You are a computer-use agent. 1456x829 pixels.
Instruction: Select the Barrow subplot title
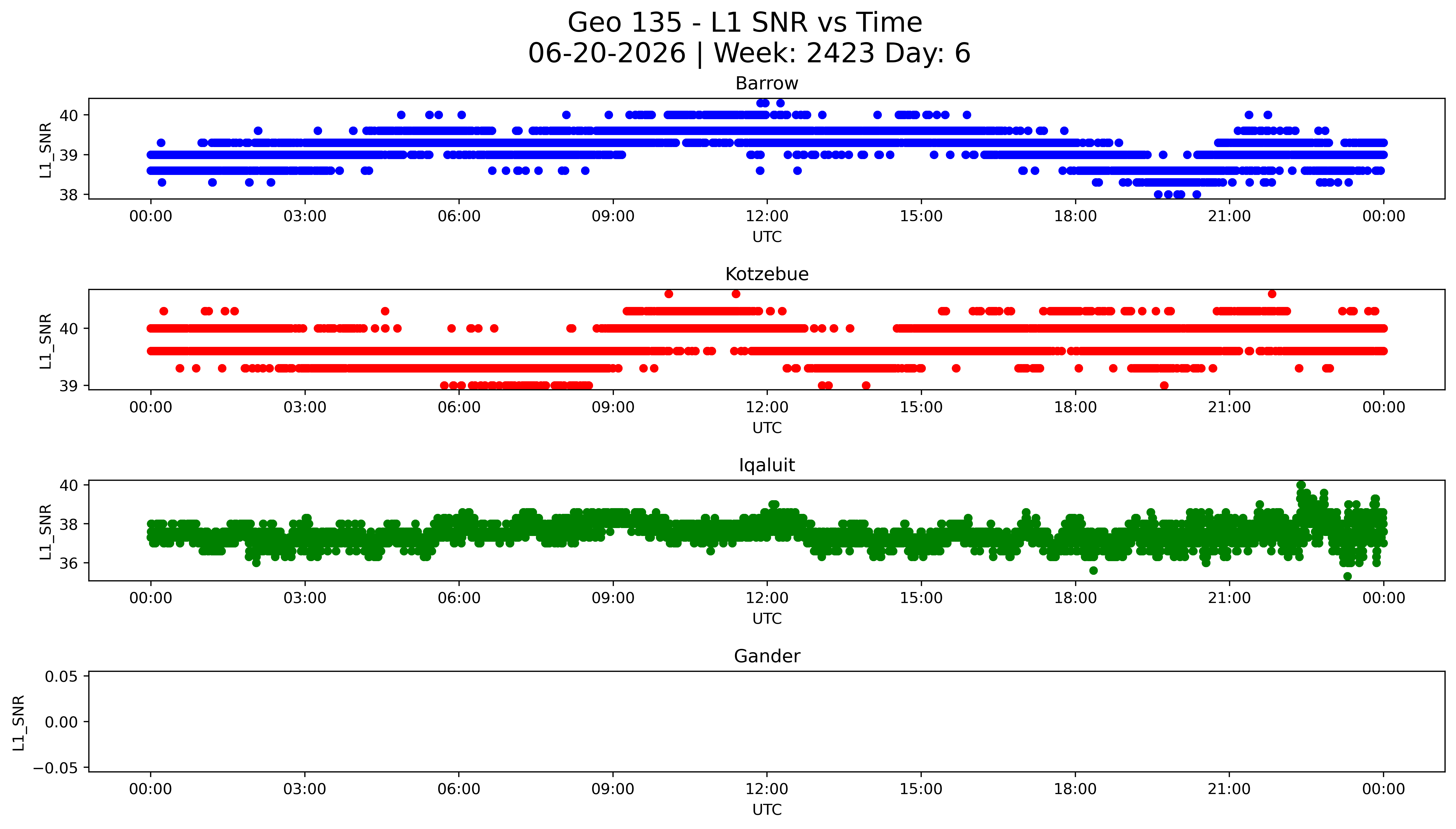[766, 83]
